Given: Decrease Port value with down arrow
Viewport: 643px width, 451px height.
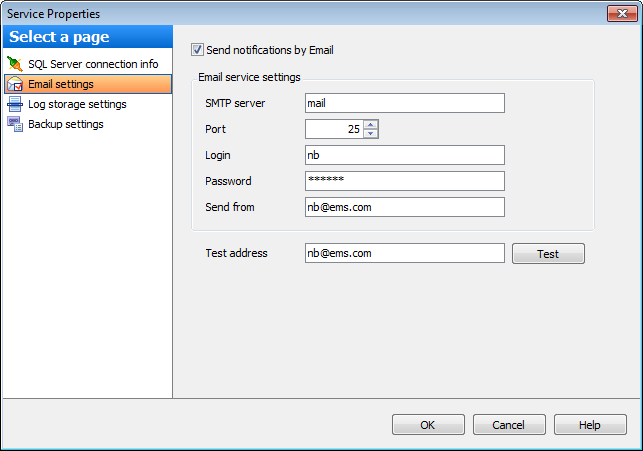Looking at the screenshot, I should point(371,134).
